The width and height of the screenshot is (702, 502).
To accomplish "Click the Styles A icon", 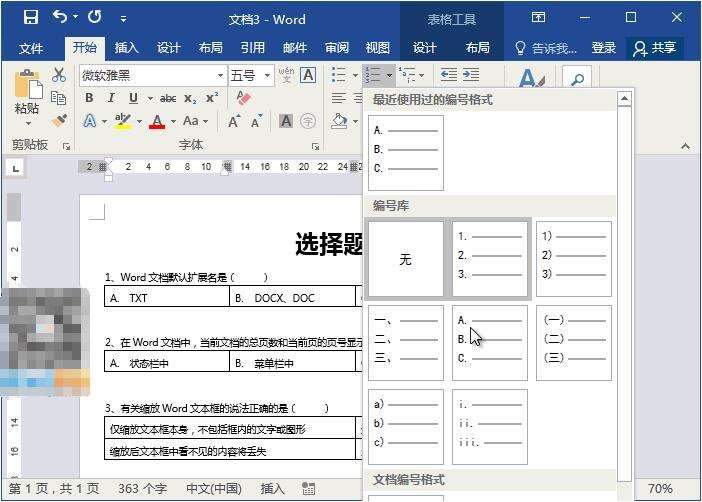I will point(531,77).
